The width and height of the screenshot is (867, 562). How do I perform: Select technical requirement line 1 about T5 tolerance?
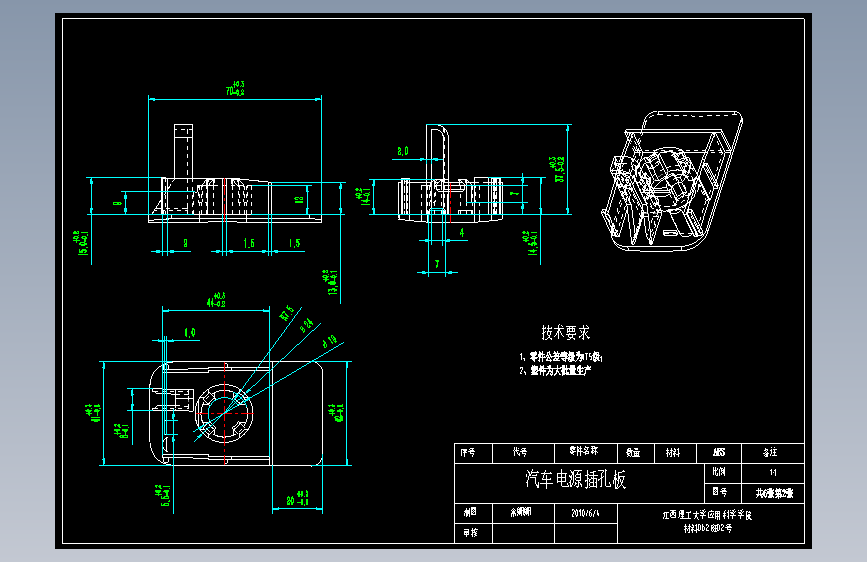coord(561,357)
